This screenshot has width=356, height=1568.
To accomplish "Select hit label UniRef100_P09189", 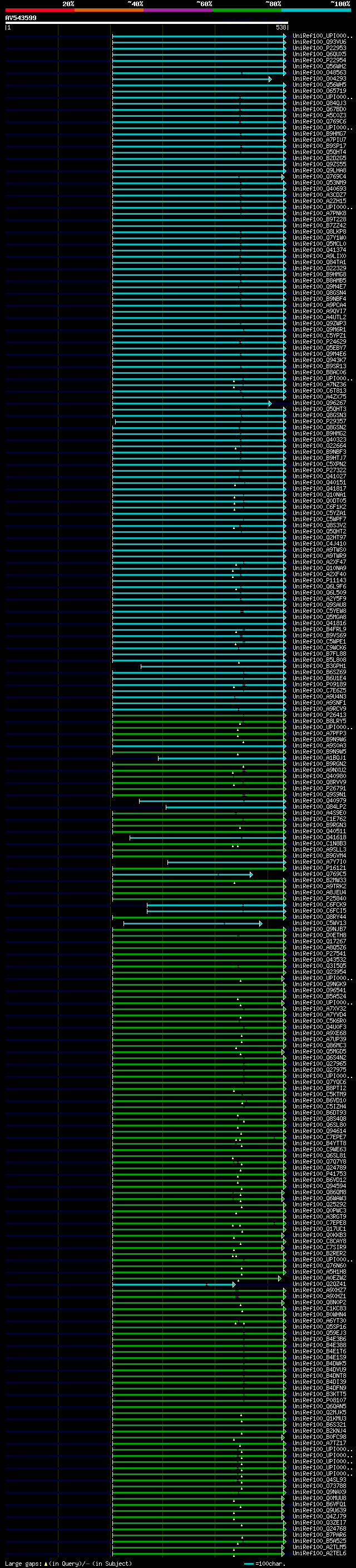I will [x=319, y=684].
